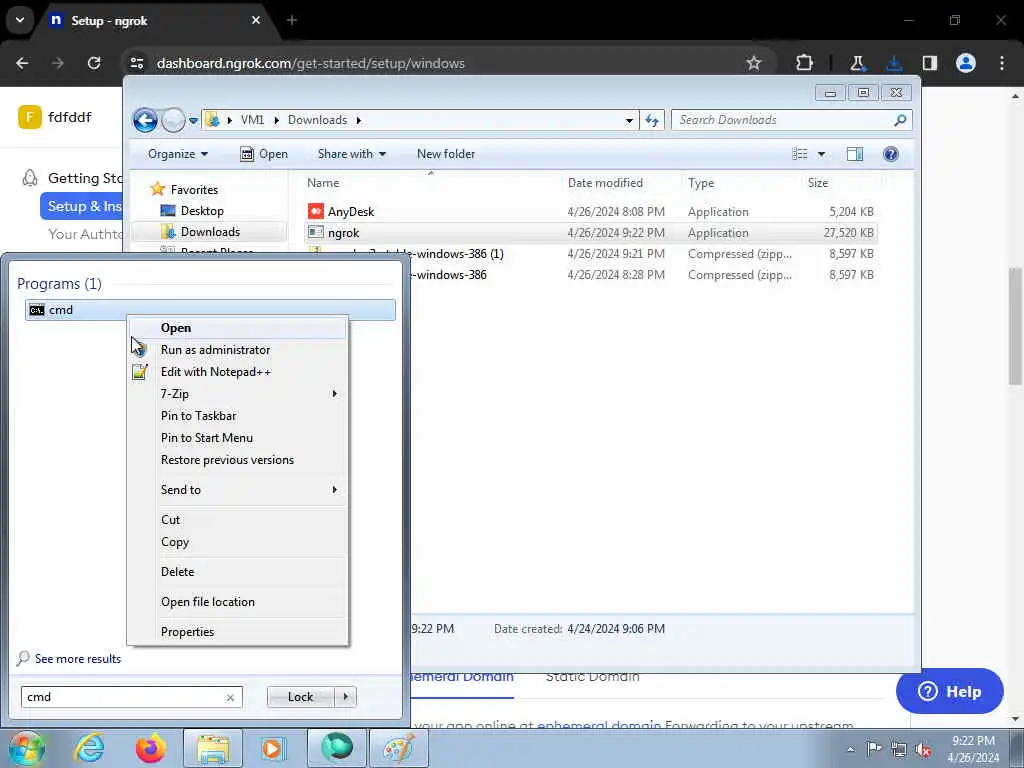Screen dimensions: 1024x768
Task: Open the shutdown options arrow beside Lock
Action: point(345,697)
